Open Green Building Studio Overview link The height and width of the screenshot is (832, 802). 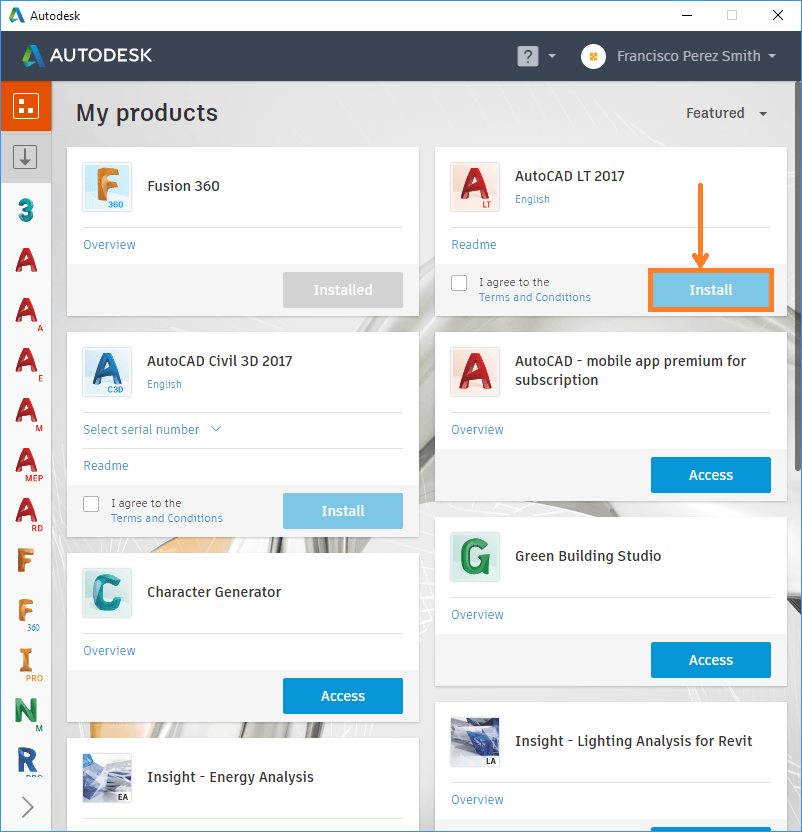tap(477, 614)
